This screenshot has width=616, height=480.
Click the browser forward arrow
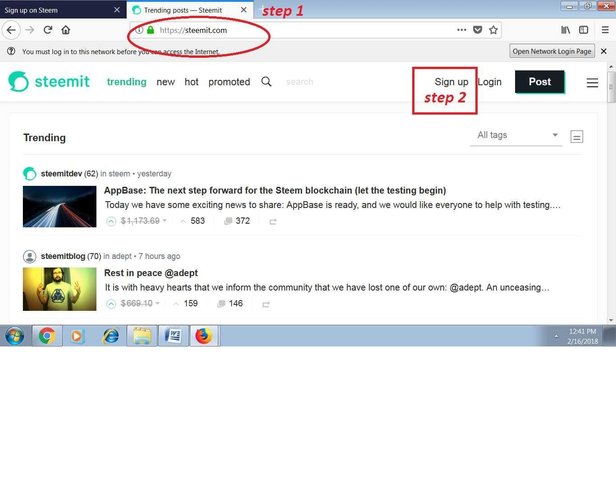(x=29, y=30)
